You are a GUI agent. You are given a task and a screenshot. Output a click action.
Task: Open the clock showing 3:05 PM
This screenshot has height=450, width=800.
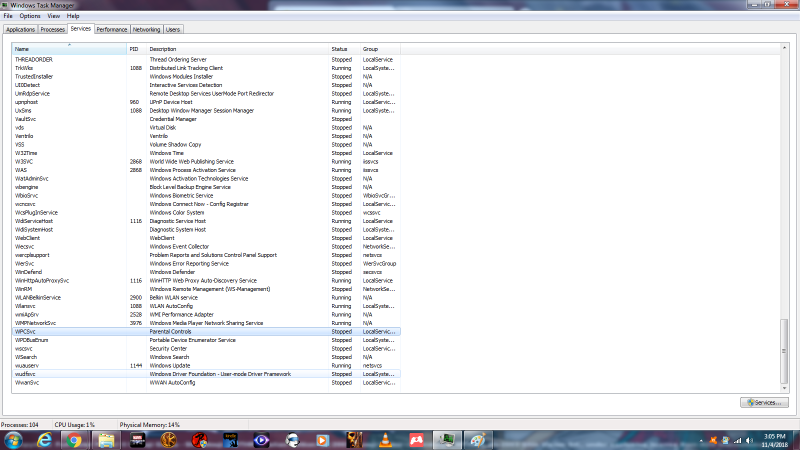[774, 440]
